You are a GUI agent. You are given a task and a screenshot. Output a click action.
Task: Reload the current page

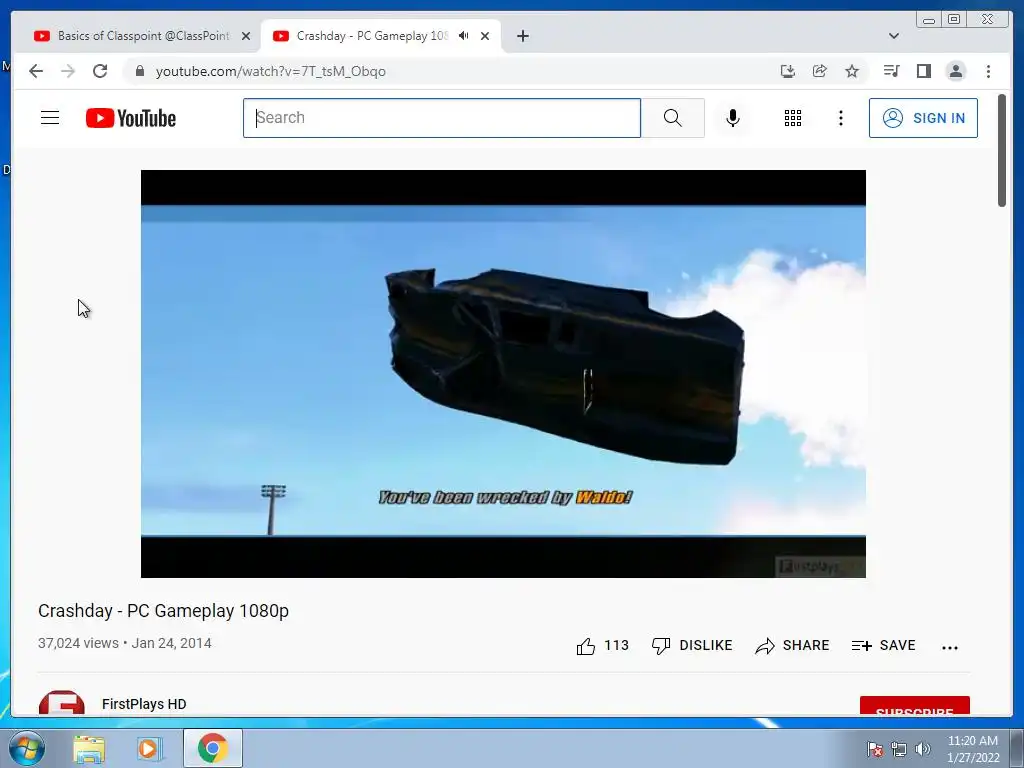(x=100, y=71)
